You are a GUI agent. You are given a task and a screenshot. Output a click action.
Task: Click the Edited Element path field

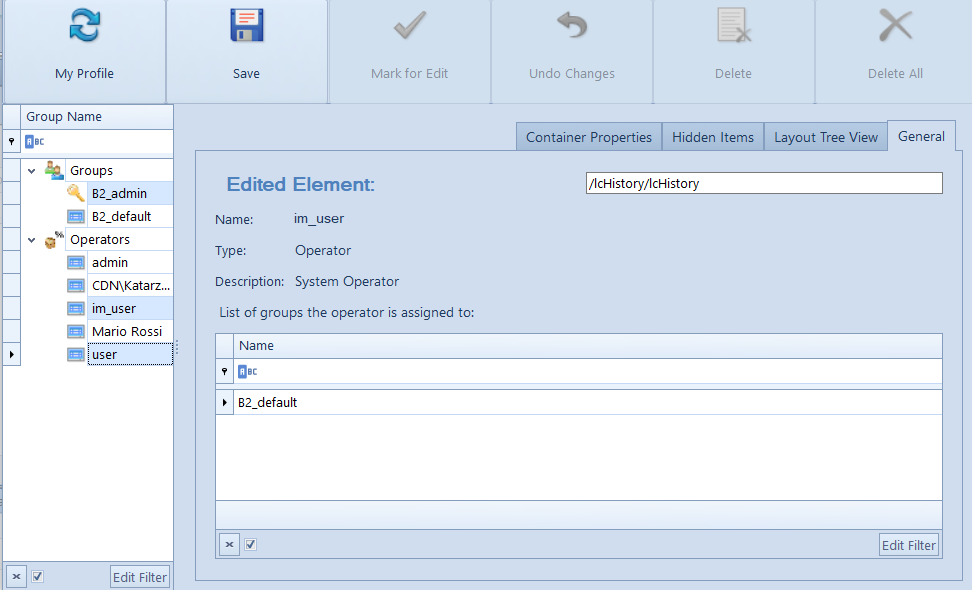764,183
